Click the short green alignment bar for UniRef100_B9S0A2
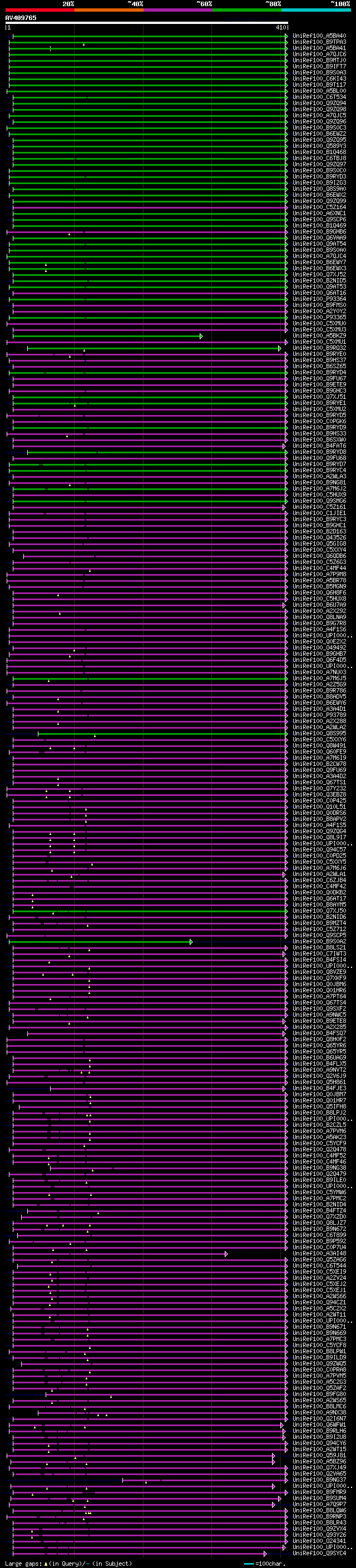 coord(101,942)
